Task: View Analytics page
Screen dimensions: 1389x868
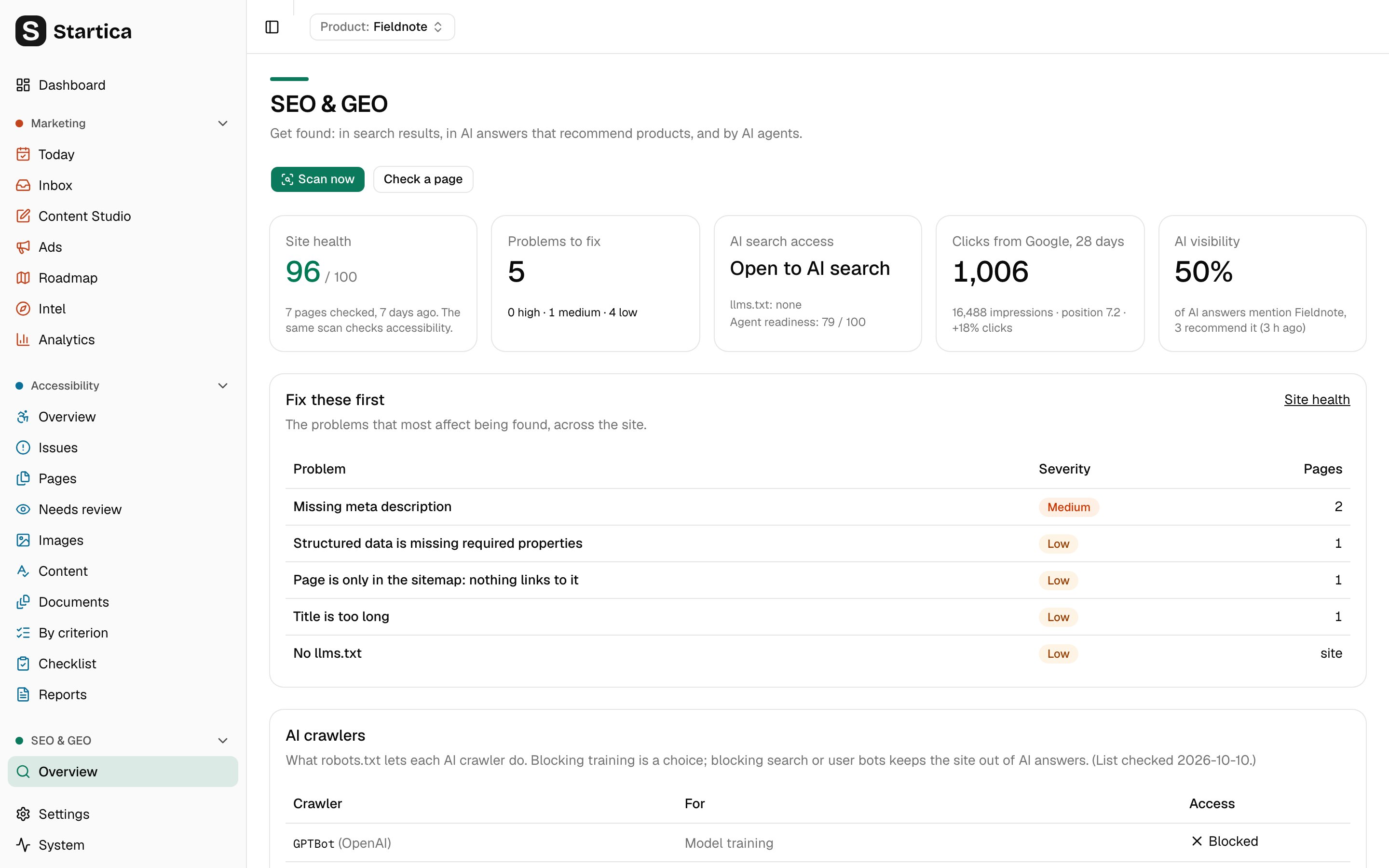Action: pos(123,340)
